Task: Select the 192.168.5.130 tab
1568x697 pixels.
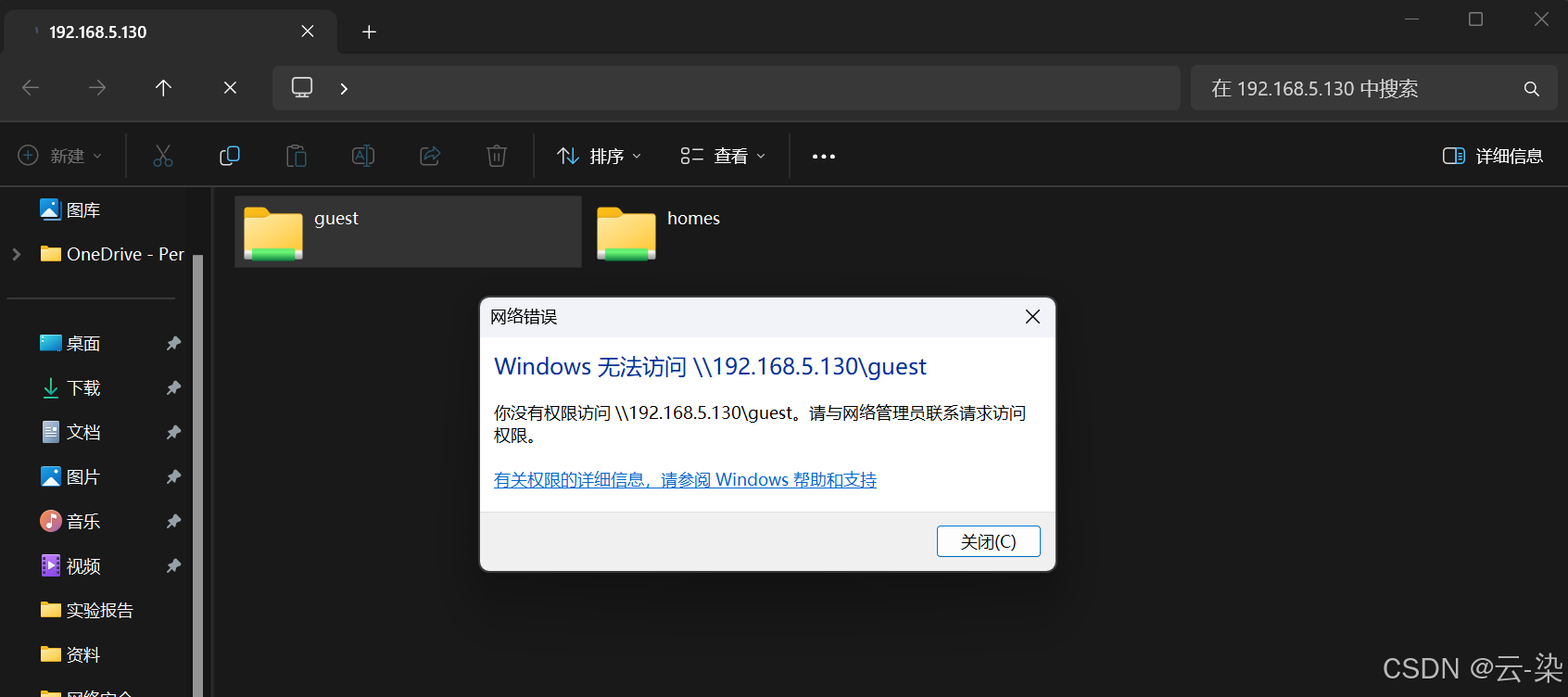Action: coord(158,32)
